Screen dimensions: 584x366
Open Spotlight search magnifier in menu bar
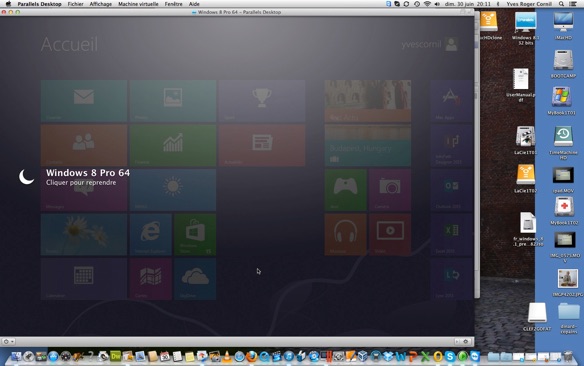(x=561, y=4)
